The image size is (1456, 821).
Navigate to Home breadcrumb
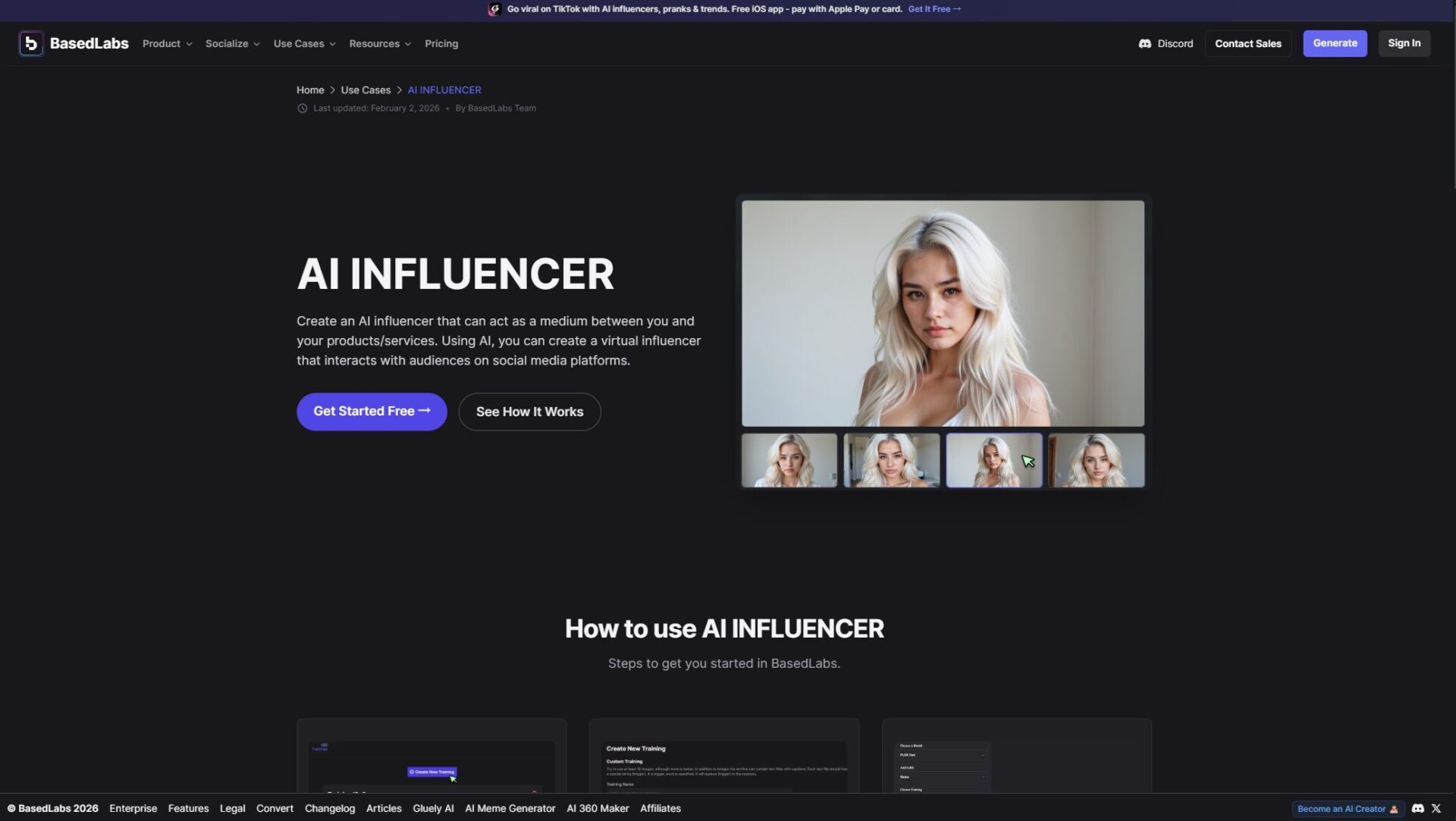point(309,89)
